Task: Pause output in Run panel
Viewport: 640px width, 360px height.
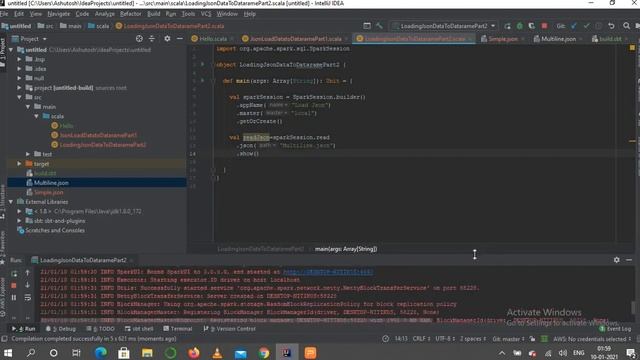Action: point(14,298)
